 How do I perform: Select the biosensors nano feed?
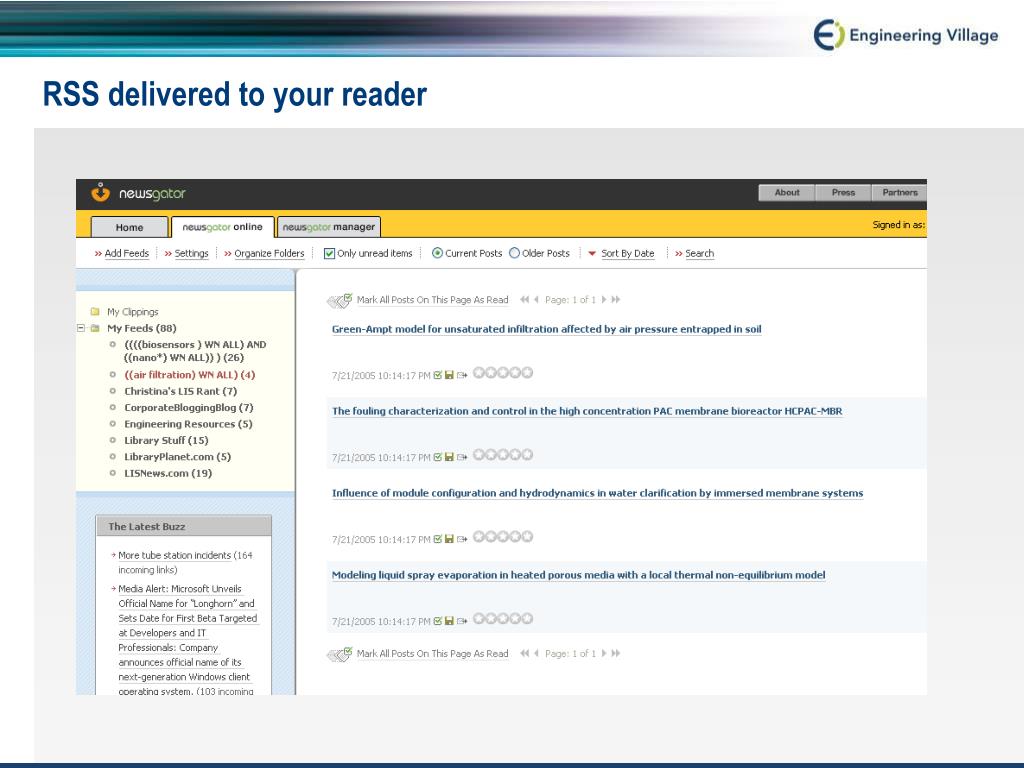[x=195, y=351]
